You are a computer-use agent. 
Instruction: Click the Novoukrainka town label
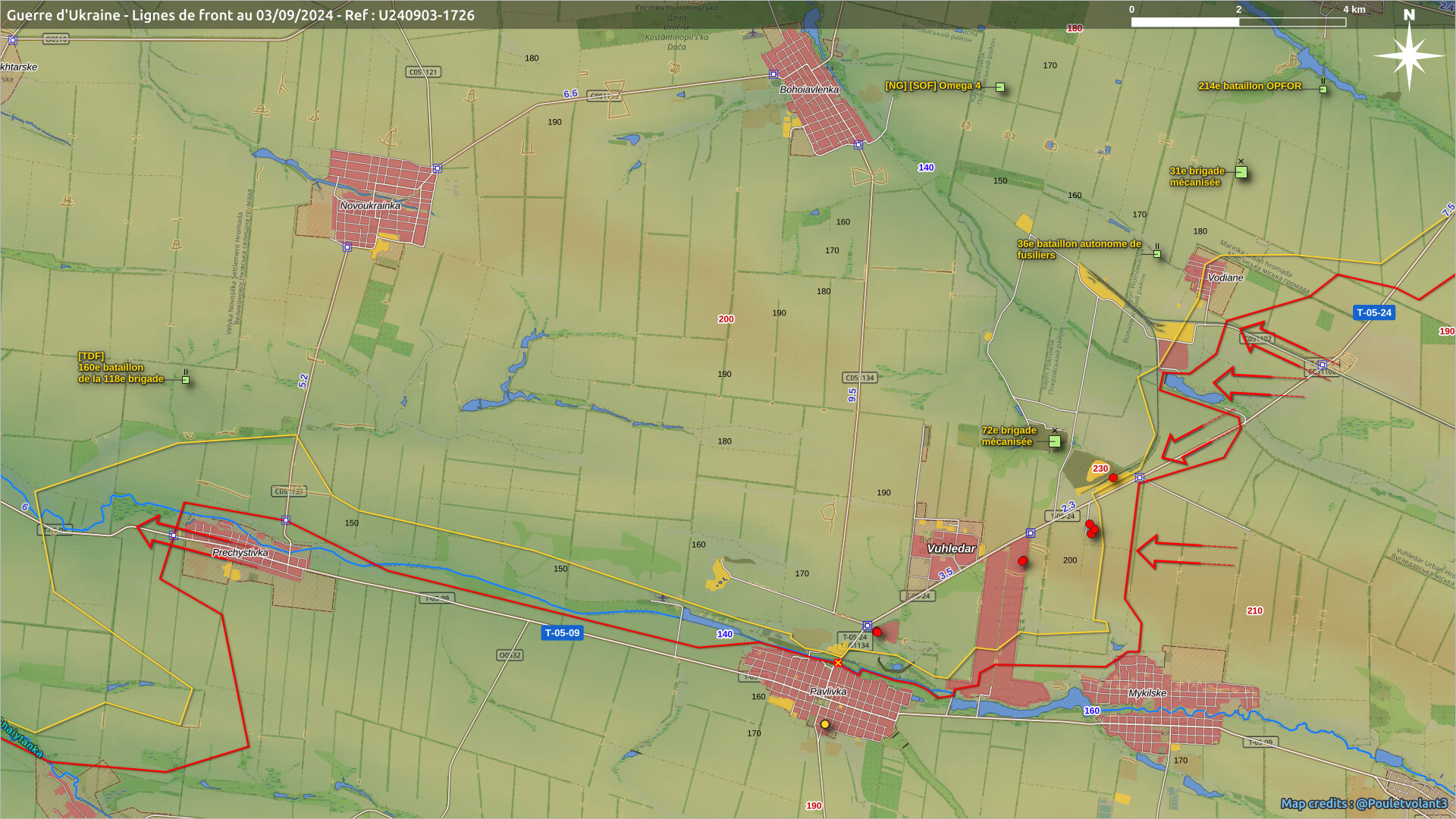pos(370,206)
